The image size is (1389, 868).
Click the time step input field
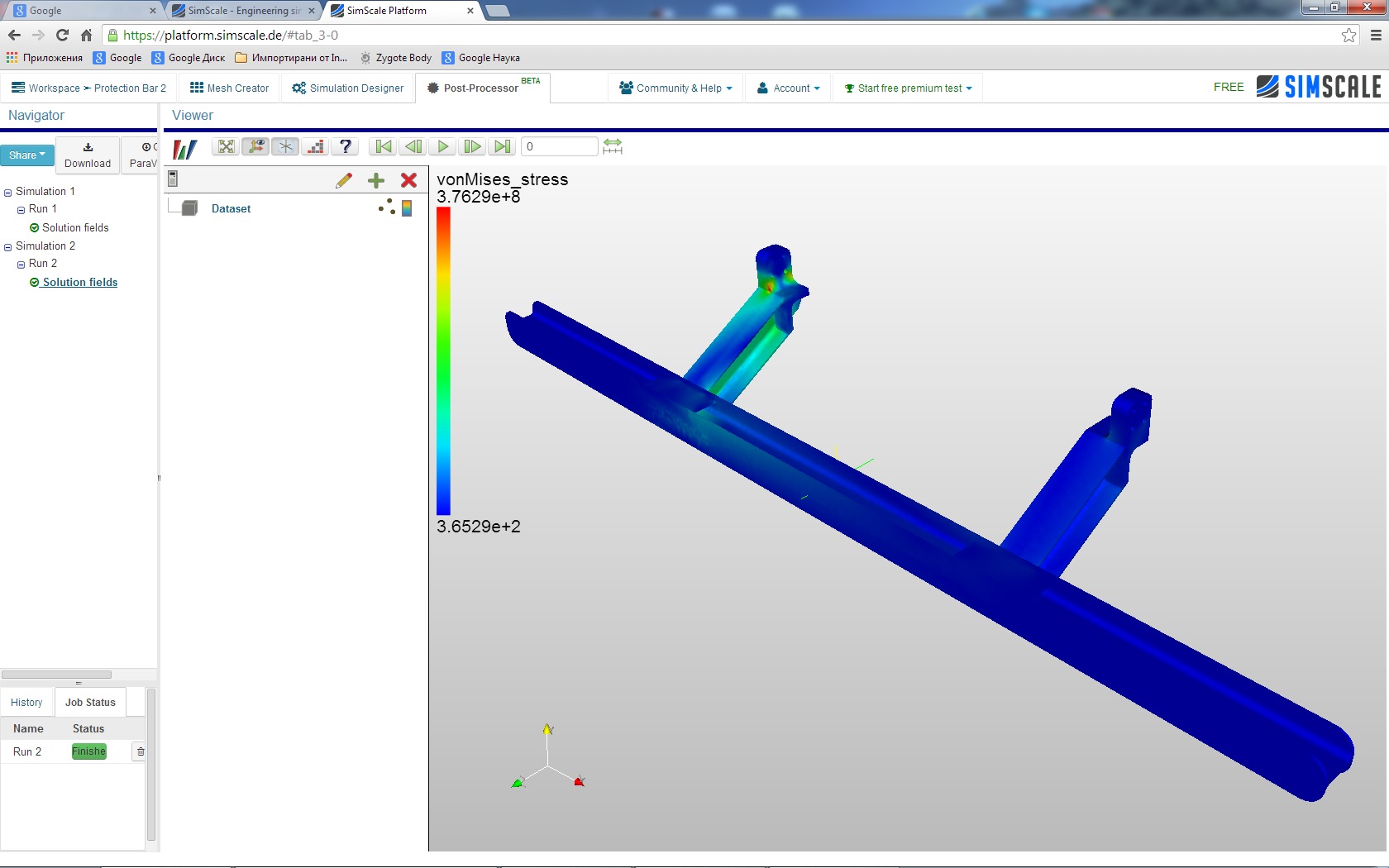(x=559, y=146)
